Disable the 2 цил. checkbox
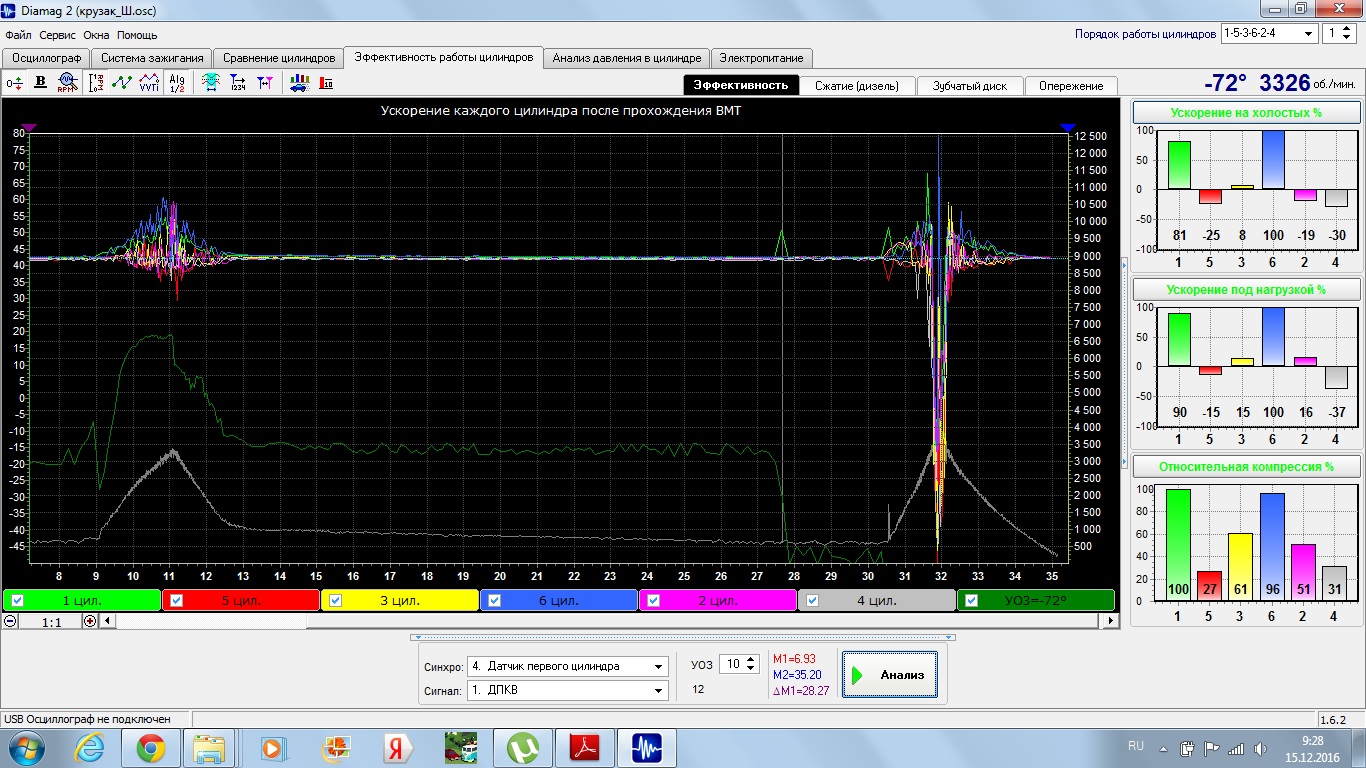Screen dimensions: 1366x768 [x=654, y=601]
